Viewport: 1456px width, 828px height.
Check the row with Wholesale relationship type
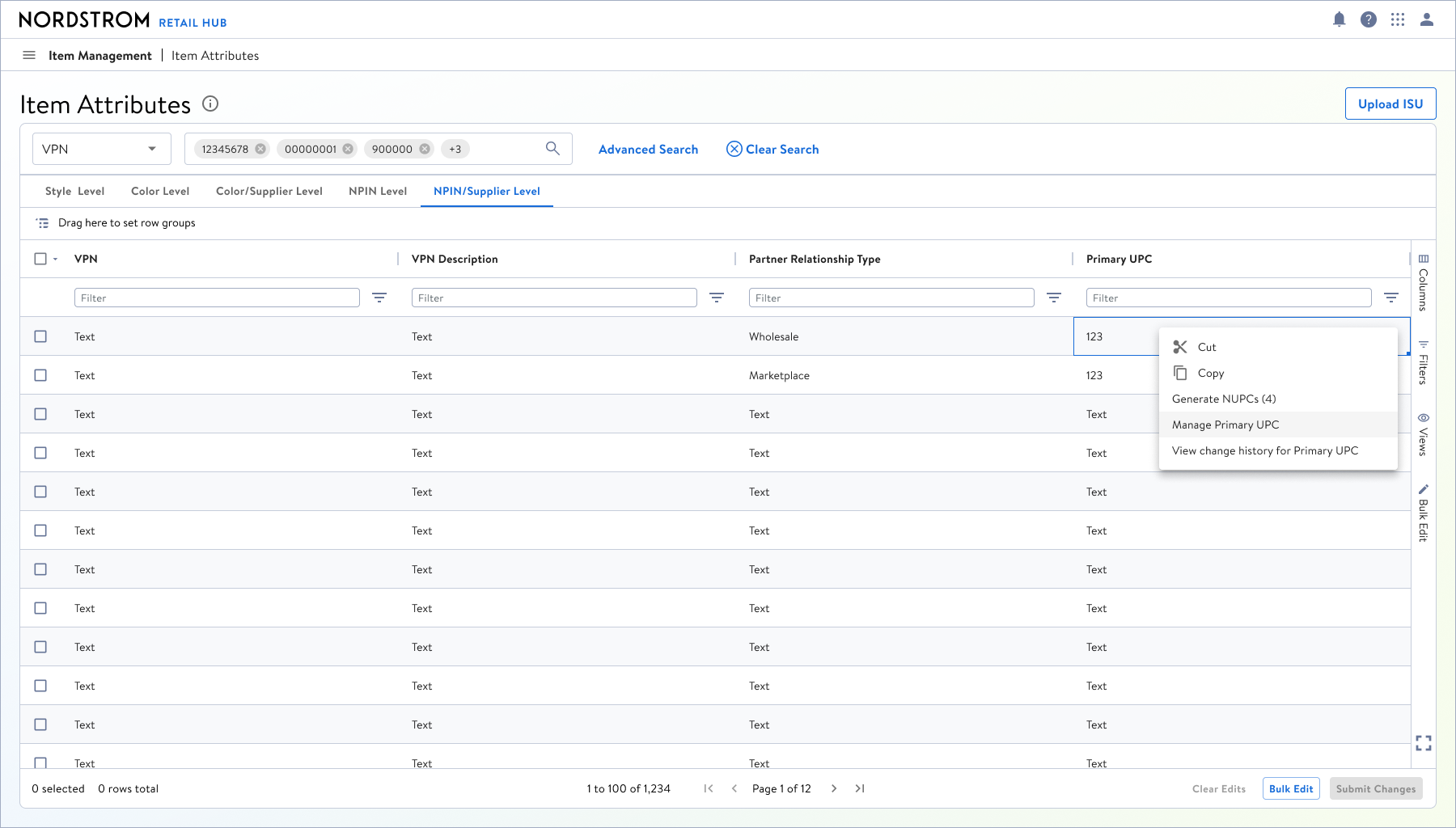40,336
